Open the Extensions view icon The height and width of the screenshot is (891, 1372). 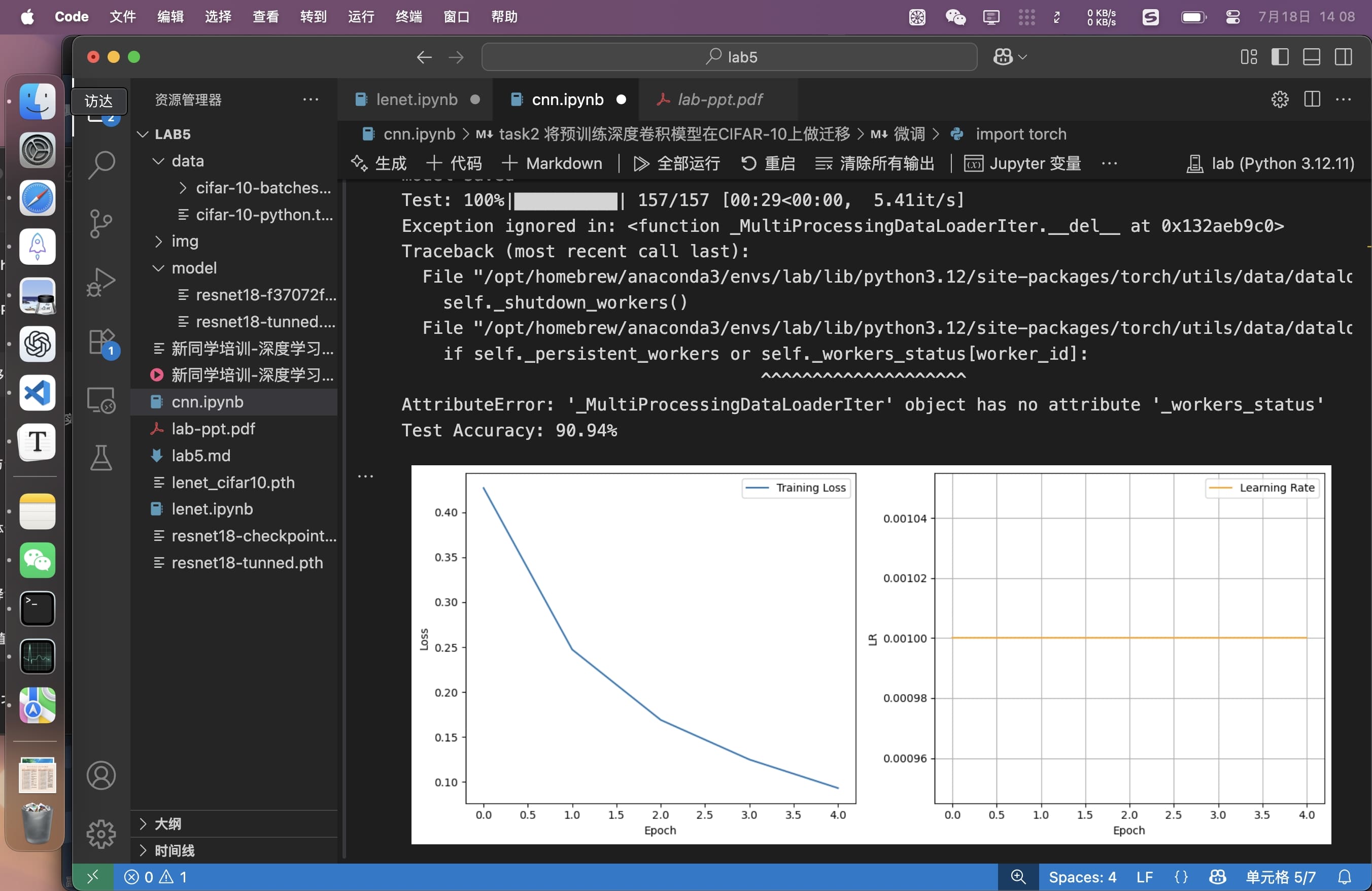click(101, 342)
